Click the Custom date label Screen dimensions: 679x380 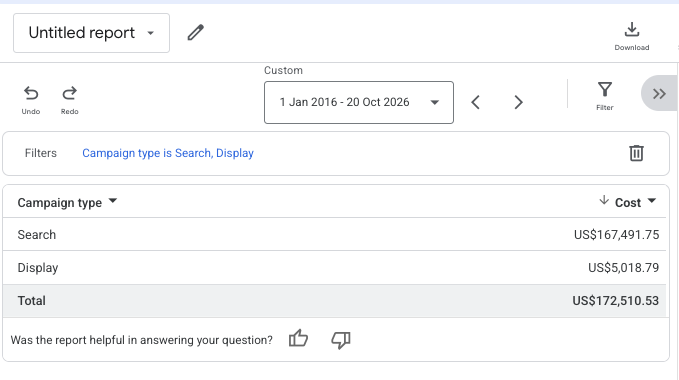pyautogui.click(x=284, y=71)
